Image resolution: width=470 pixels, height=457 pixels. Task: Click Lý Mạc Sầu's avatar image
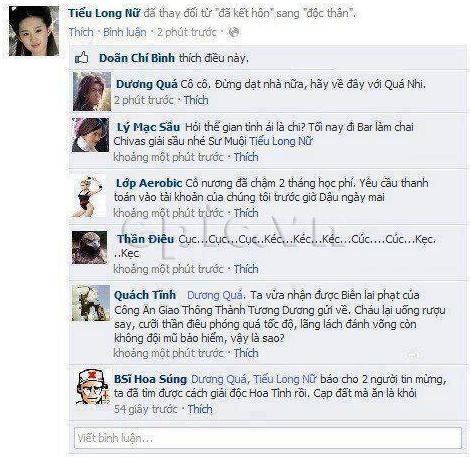tap(91, 135)
